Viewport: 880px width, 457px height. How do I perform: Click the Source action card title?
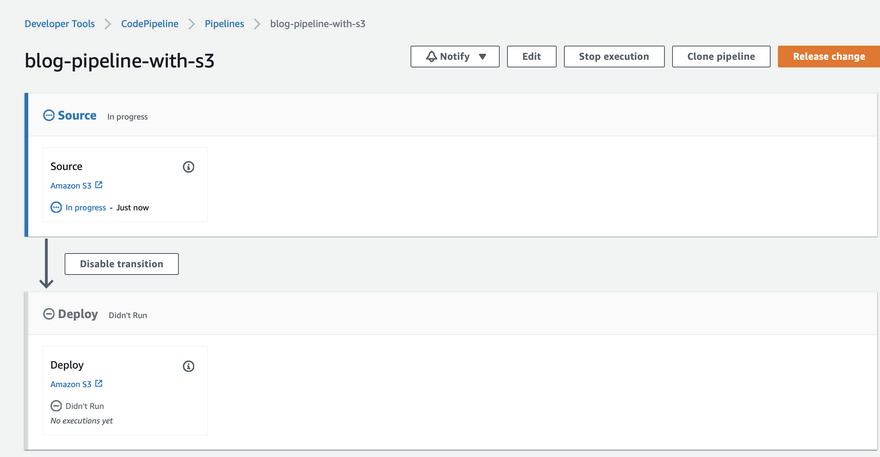[x=66, y=166]
